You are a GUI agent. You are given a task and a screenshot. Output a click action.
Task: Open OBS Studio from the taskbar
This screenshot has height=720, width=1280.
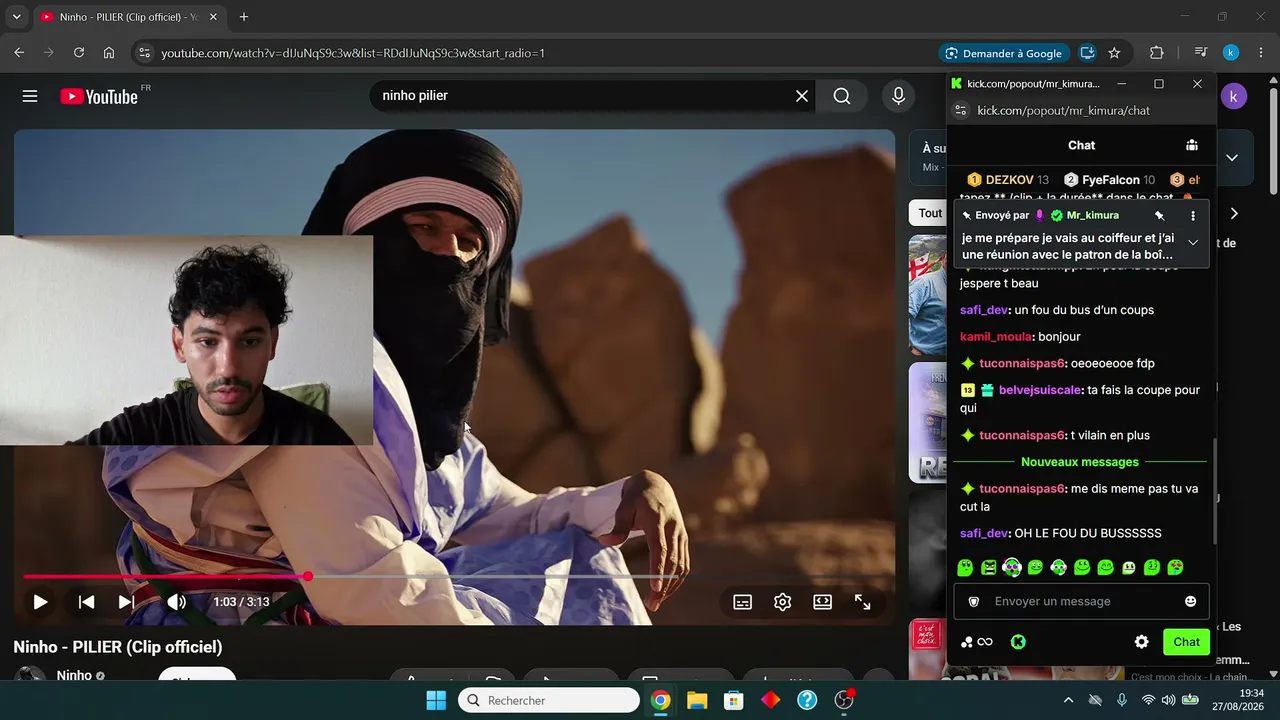click(844, 700)
